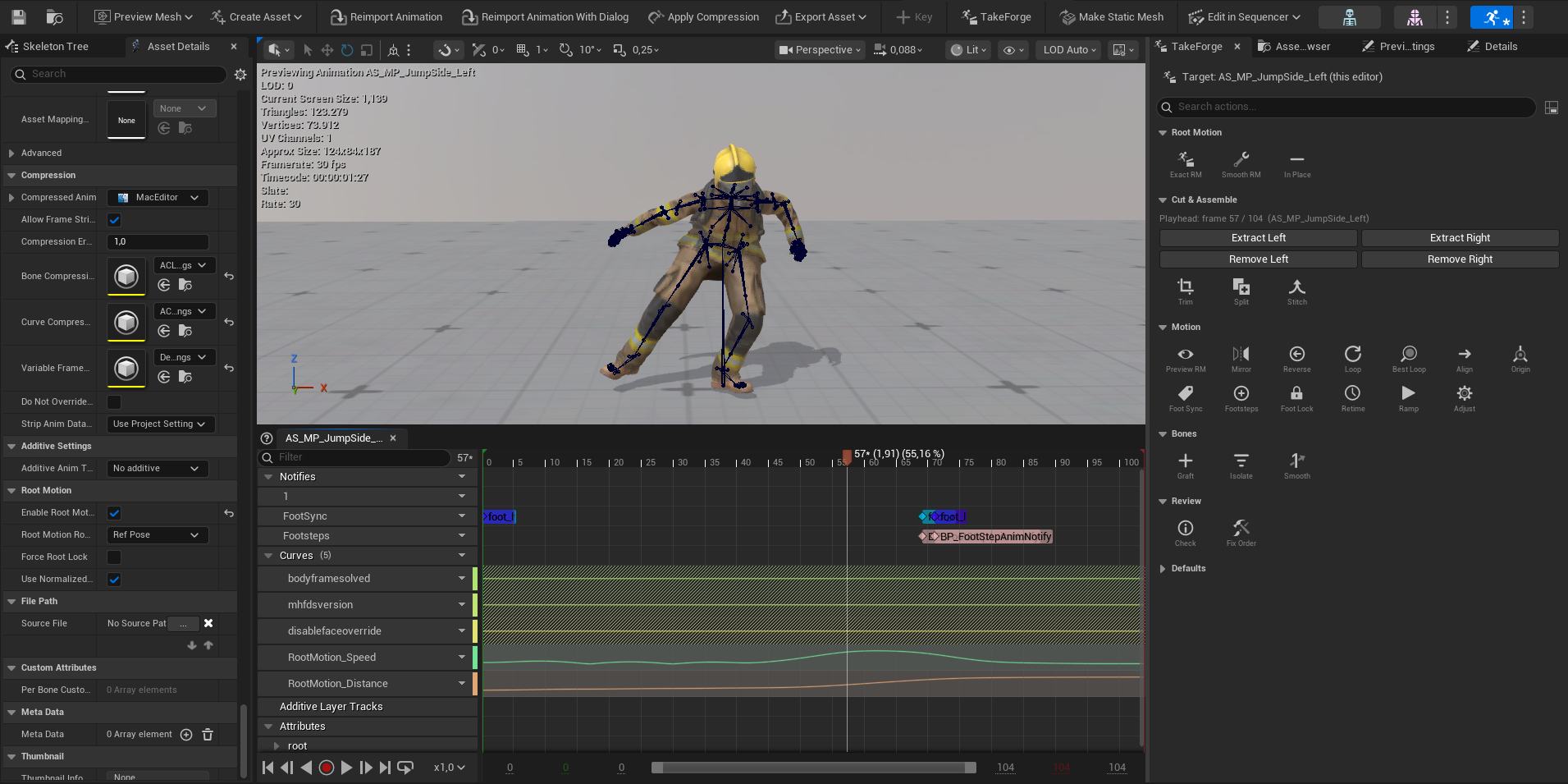The height and width of the screenshot is (784, 1568).
Task: Toggle Force Root Lock checkbox
Action: [114, 557]
